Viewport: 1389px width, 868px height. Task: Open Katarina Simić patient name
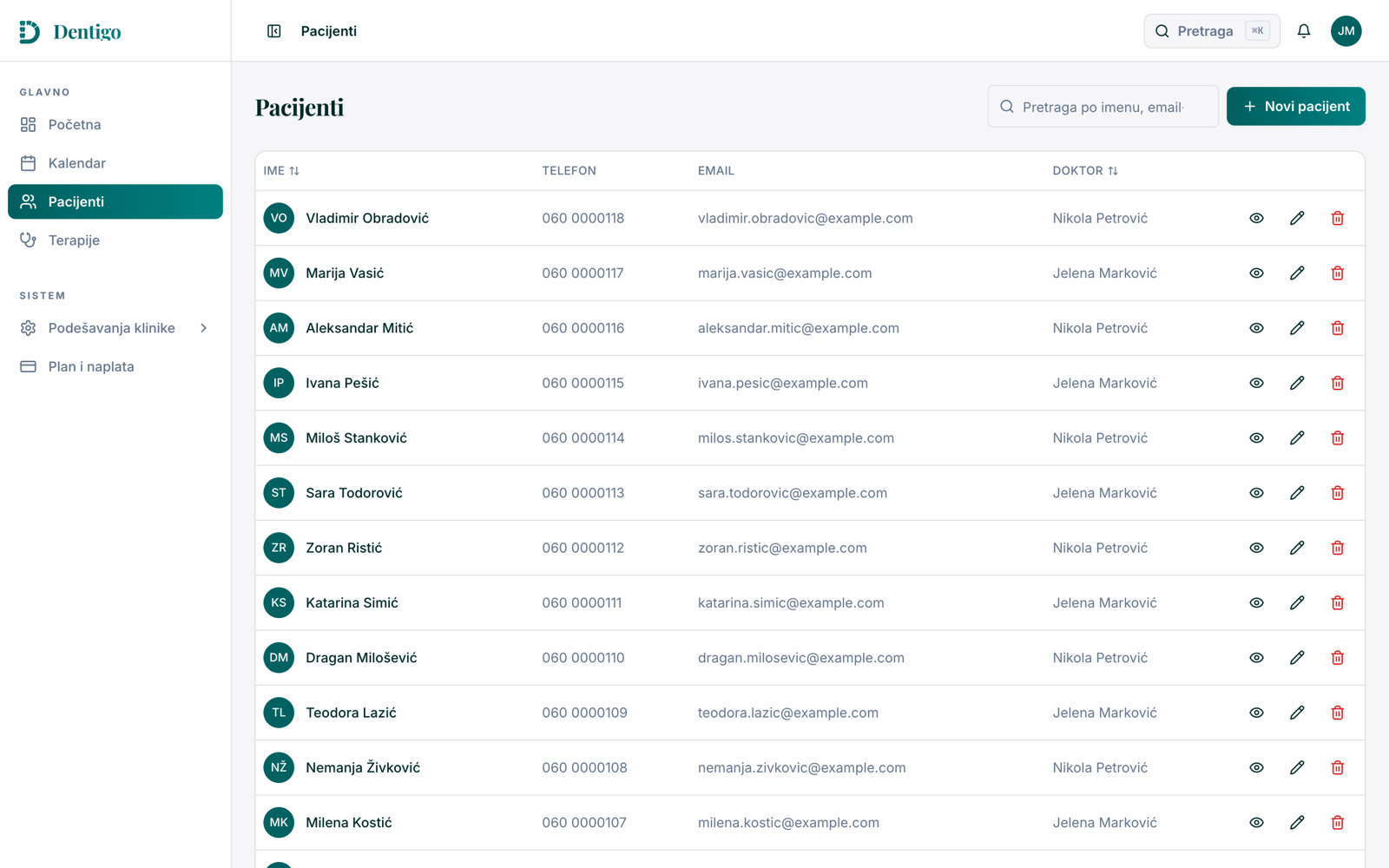point(352,603)
